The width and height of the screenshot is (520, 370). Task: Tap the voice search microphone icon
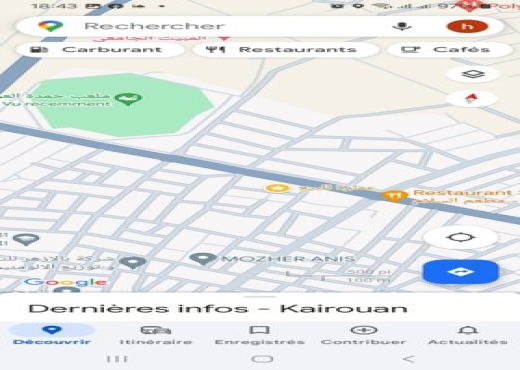coord(402,26)
